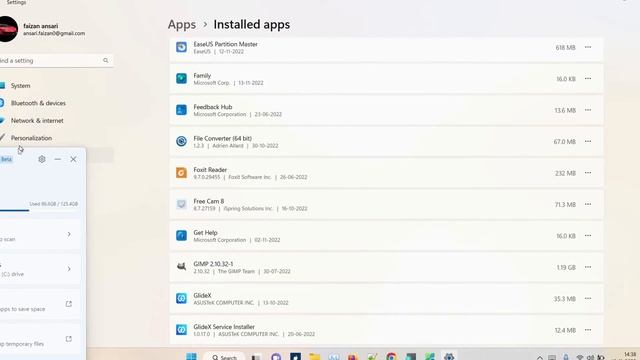This screenshot has width=640, height=360.
Task: Click the GIMP app icon
Action: 181,267
